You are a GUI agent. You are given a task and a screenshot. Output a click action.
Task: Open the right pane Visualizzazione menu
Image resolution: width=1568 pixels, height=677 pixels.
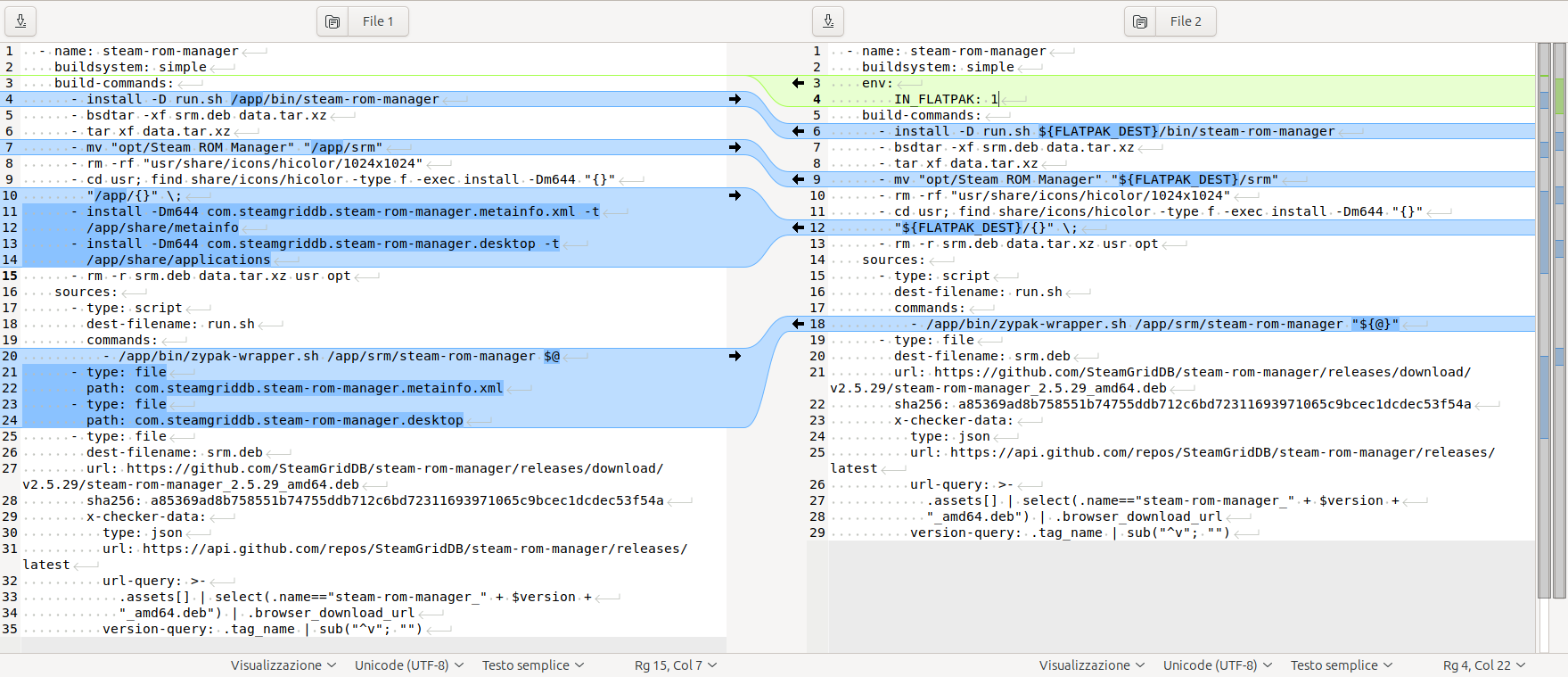coord(1091,665)
